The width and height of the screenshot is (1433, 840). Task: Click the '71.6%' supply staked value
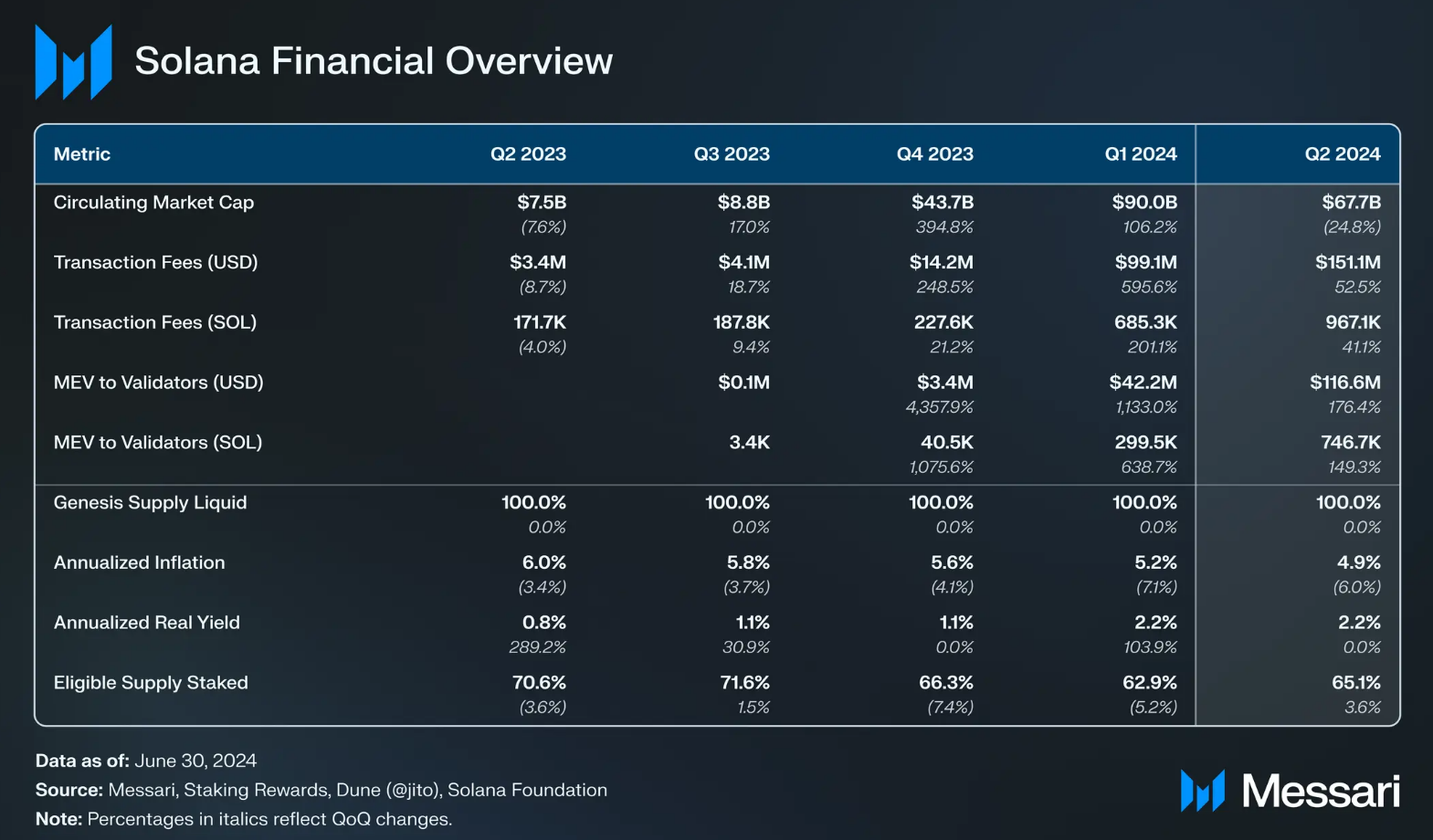coord(743,683)
